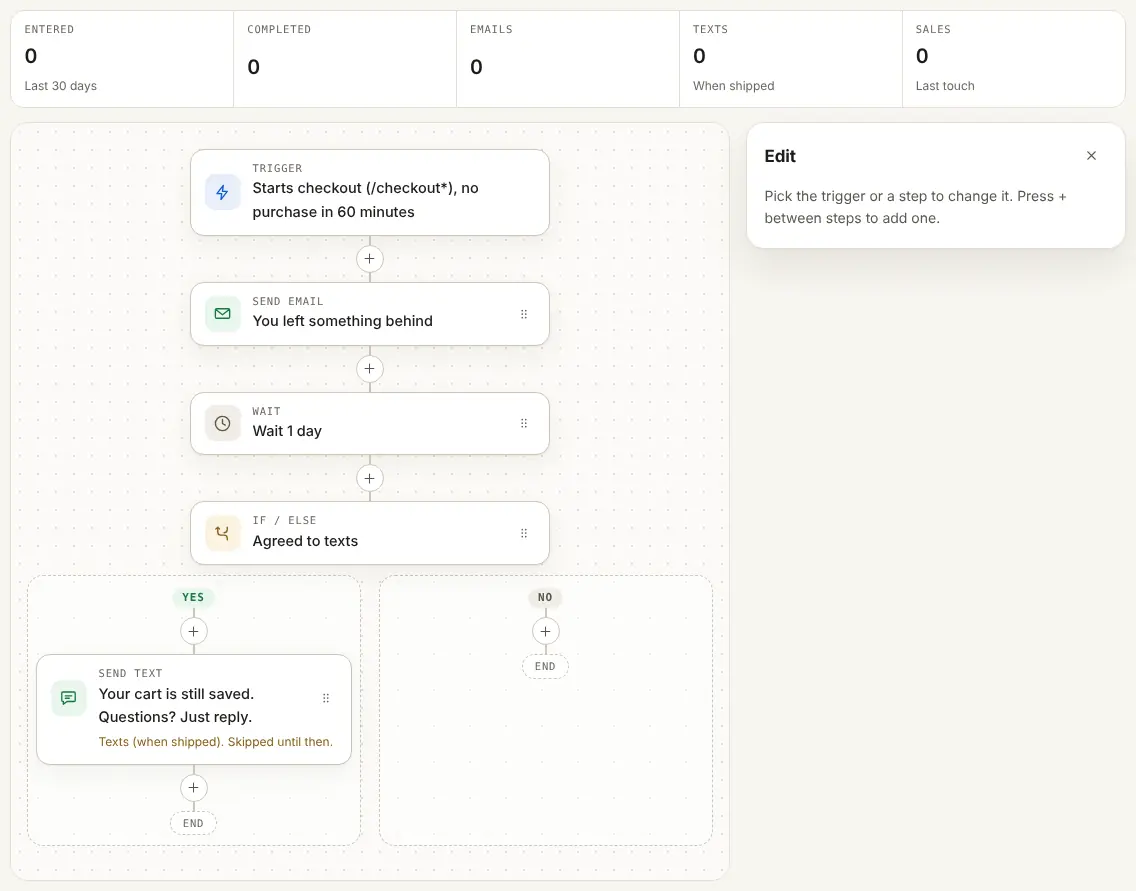
Task: Click the 'Last touch' label under Sales
Action: pyautogui.click(x=945, y=85)
